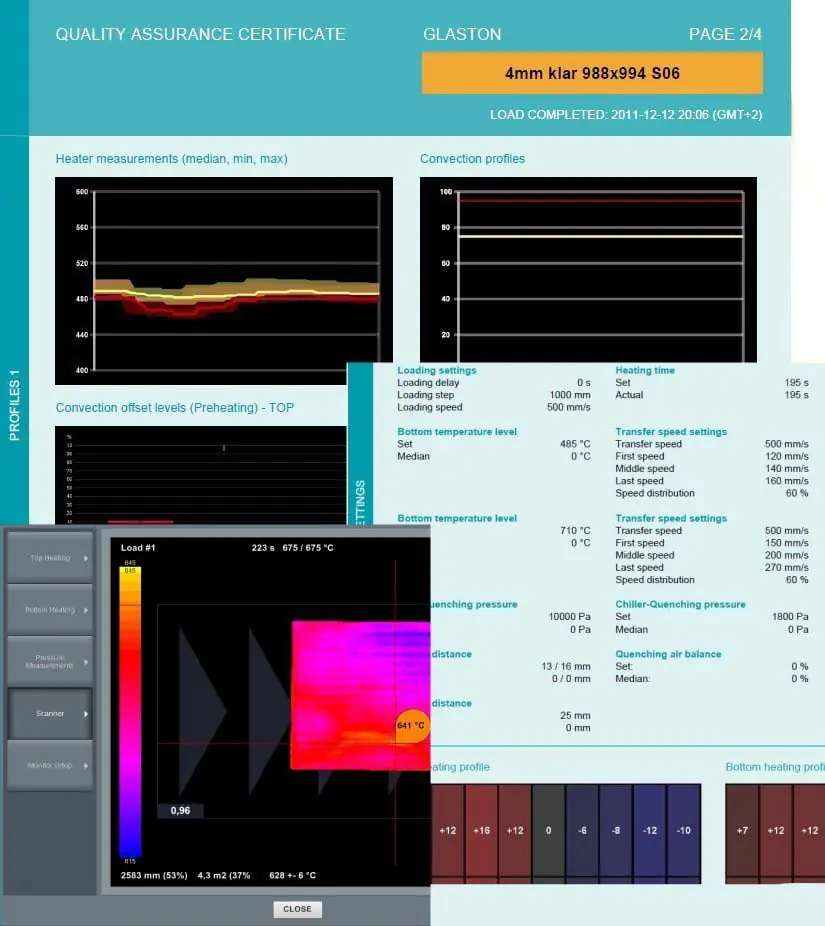The height and width of the screenshot is (926, 825).
Task: Click the '2583 mm (53%)' readout
Action: 154,875
